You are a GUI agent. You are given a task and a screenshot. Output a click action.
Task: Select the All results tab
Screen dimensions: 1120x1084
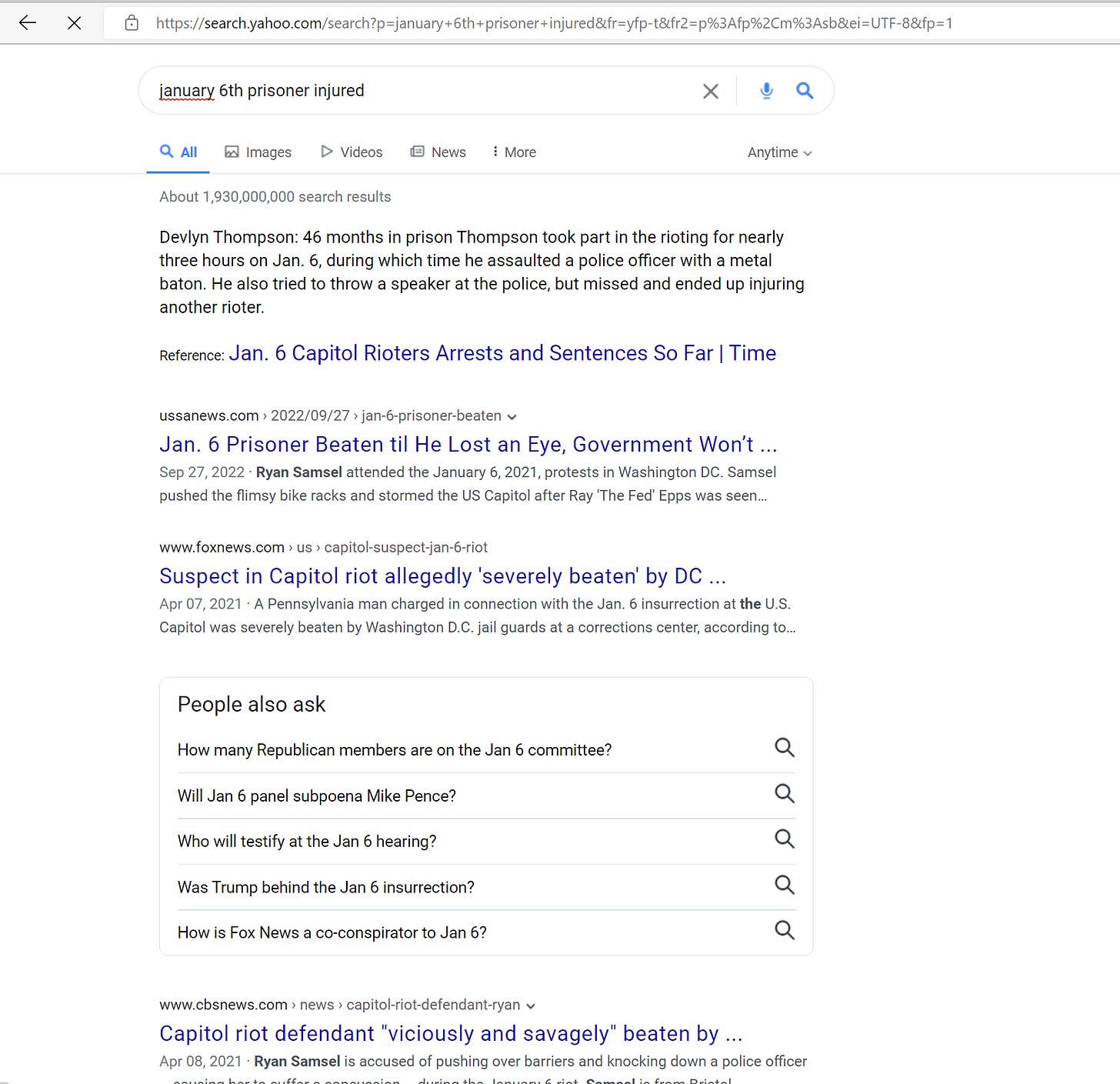178,152
